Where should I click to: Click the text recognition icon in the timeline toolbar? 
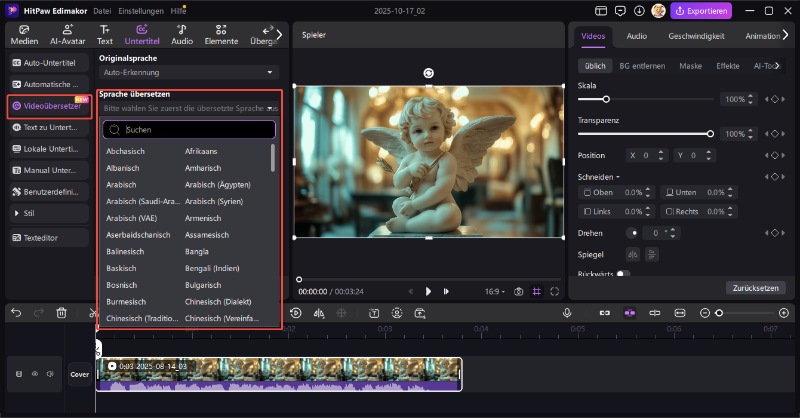click(374, 313)
